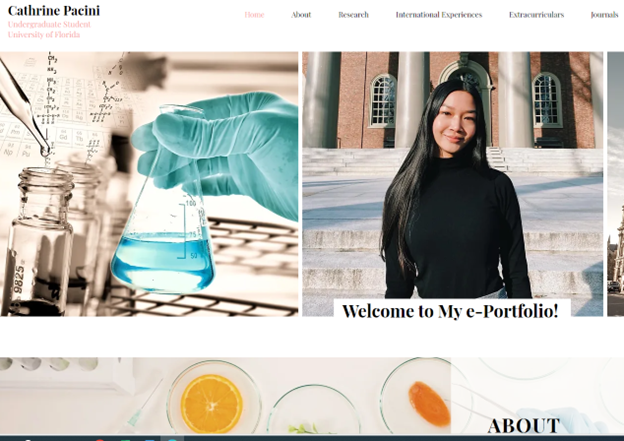Click the Cathrine Pacini site title
The image size is (624, 441).
click(54, 10)
